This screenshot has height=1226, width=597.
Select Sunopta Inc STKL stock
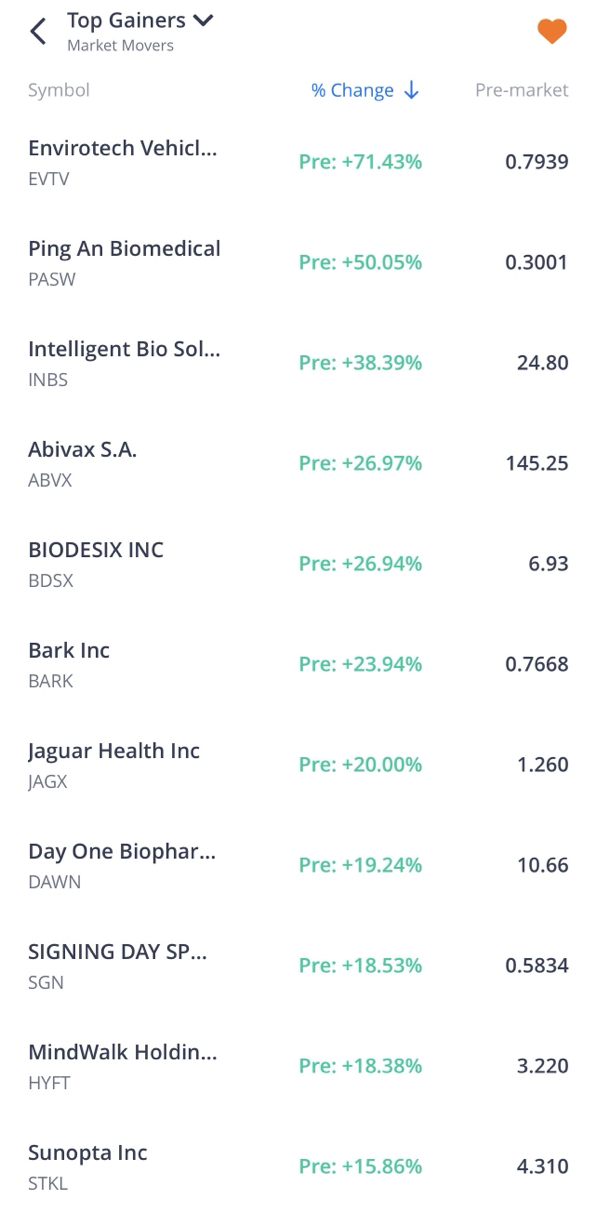(298, 1167)
